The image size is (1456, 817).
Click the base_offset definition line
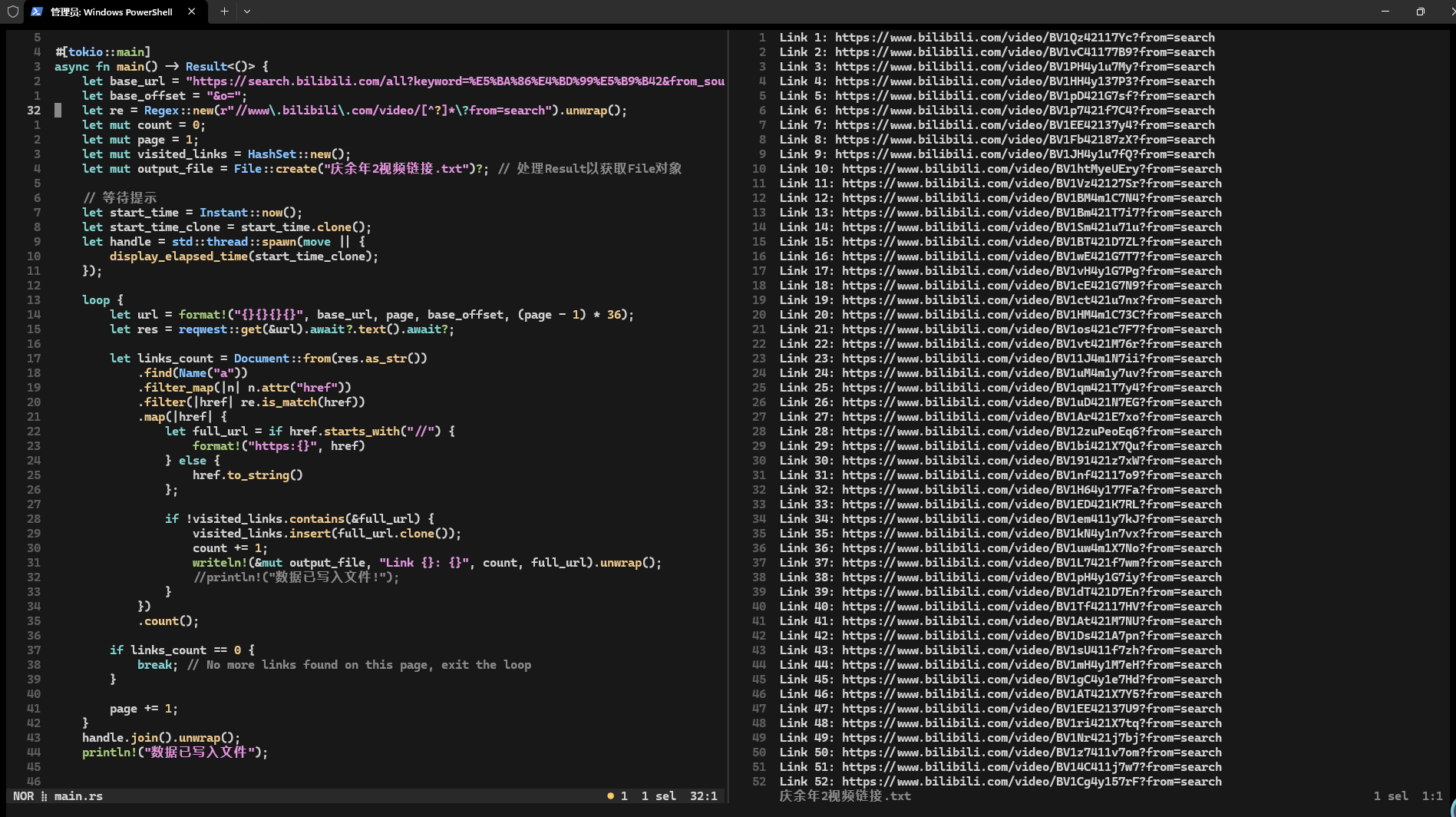point(164,96)
